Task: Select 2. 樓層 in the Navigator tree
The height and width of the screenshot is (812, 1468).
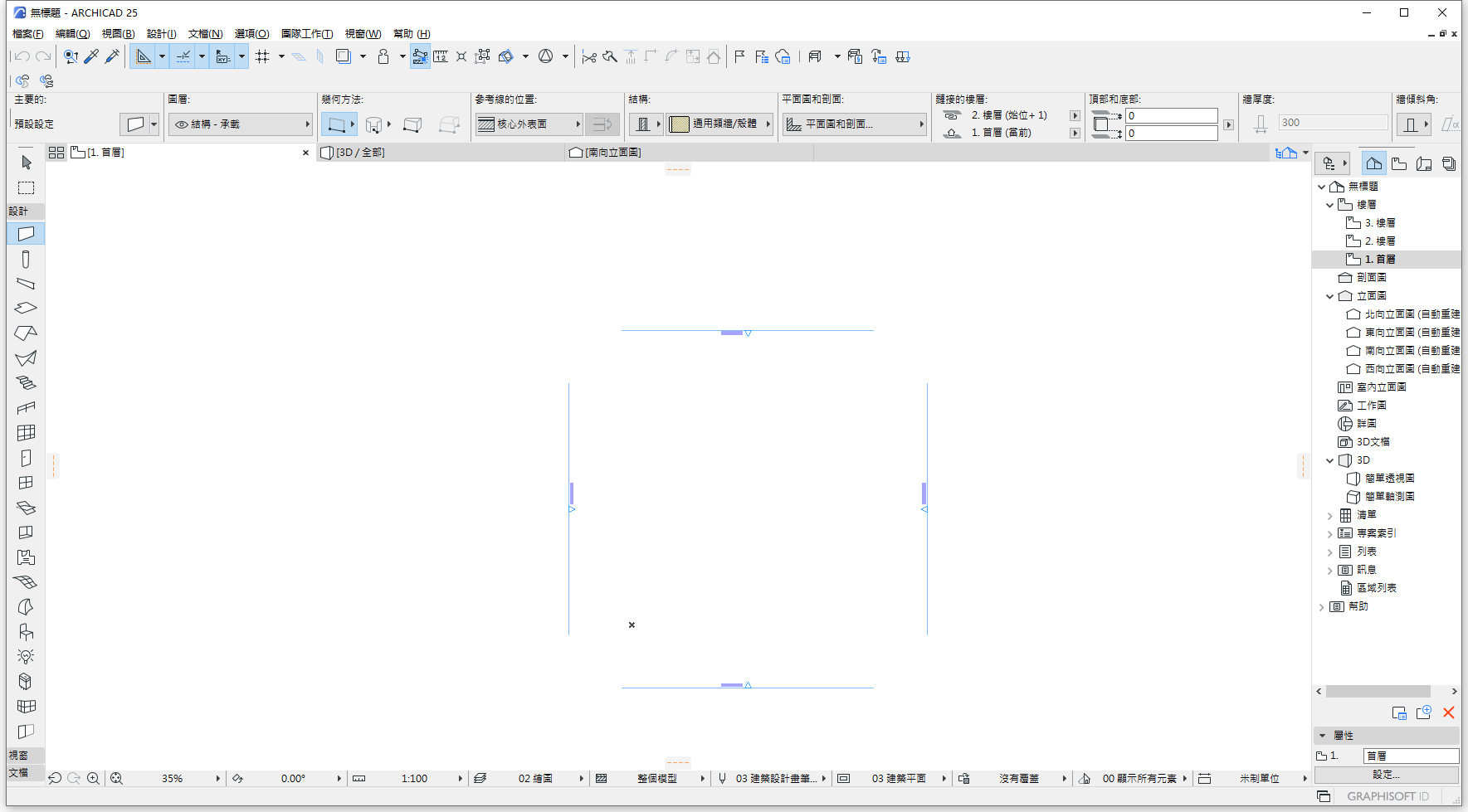Action: (1380, 241)
